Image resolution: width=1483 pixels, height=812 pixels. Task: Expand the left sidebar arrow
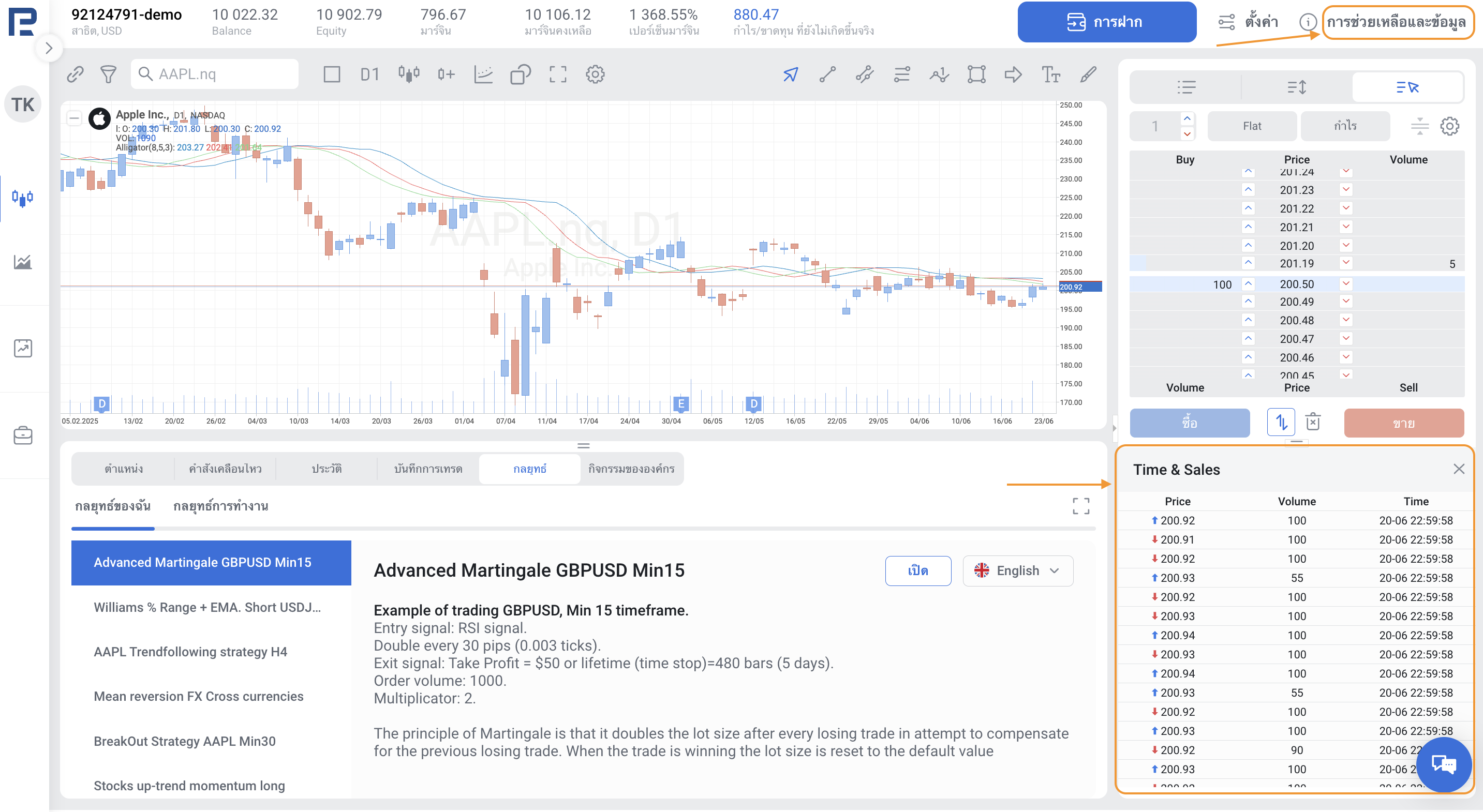[x=49, y=48]
